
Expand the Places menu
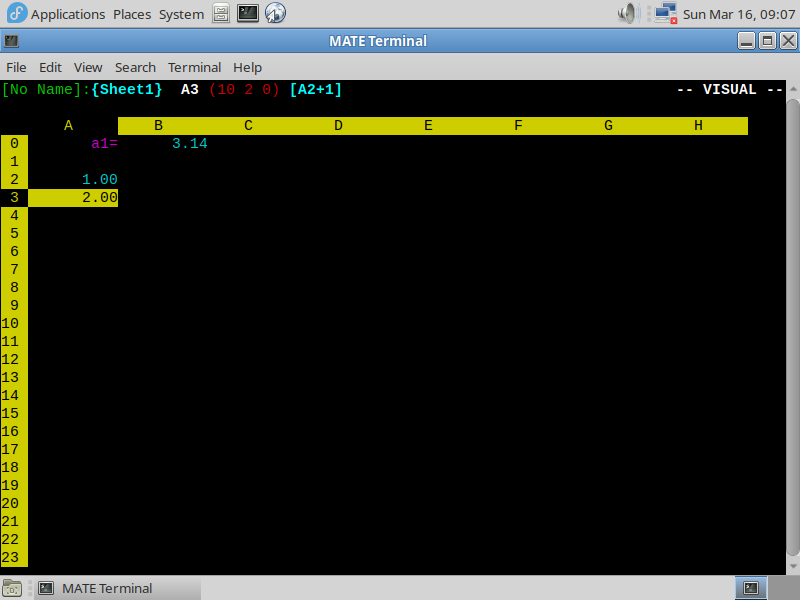point(132,14)
